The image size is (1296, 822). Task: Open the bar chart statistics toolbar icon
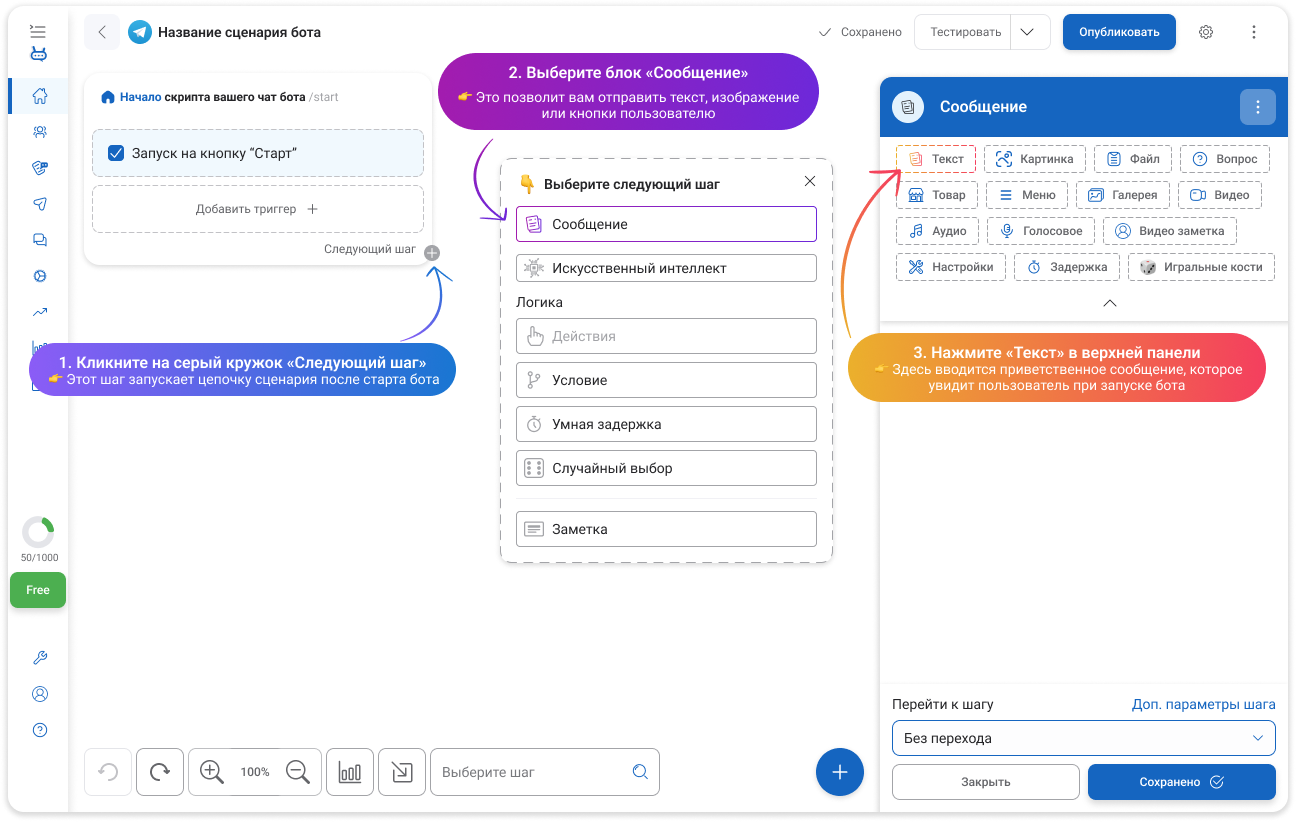tap(350, 772)
